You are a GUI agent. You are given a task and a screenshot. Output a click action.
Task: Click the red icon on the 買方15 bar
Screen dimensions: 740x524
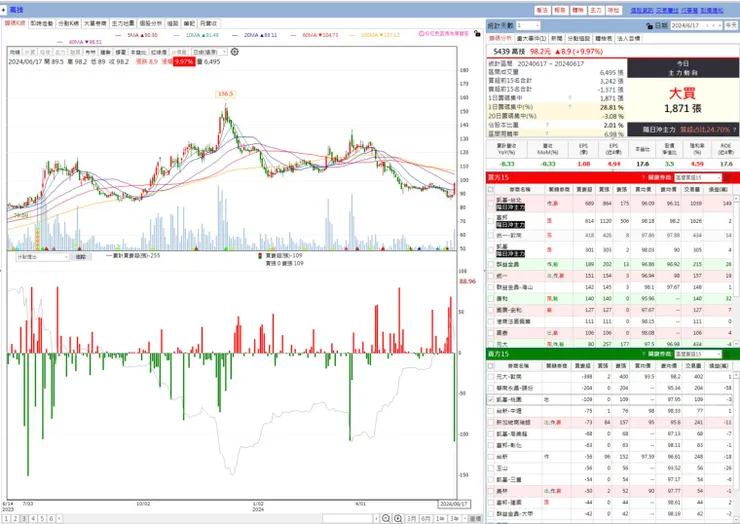click(x=727, y=177)
